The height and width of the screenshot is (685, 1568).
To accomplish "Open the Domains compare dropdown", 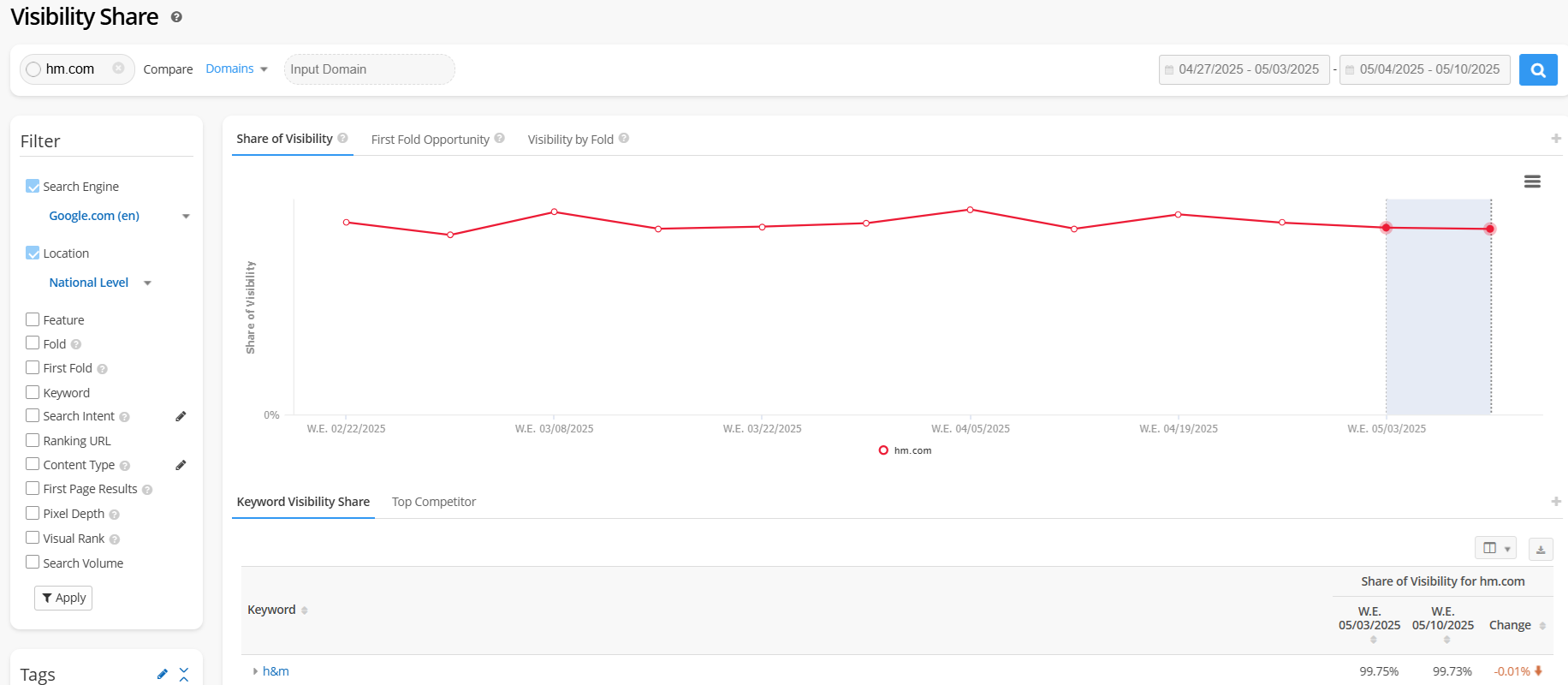I will 236,68.
